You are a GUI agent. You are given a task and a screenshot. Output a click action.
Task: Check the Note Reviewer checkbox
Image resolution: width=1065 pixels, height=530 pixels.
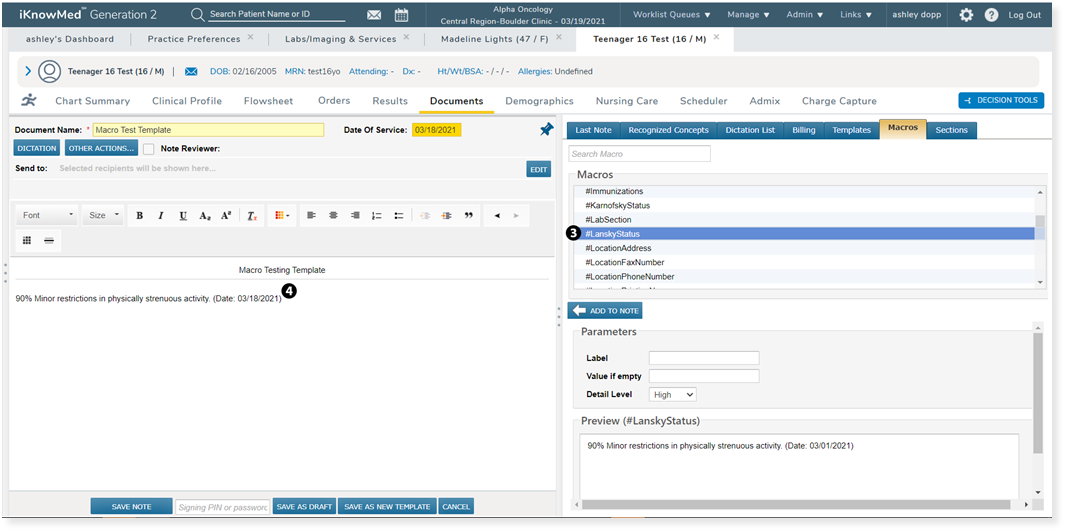[149, 149]
